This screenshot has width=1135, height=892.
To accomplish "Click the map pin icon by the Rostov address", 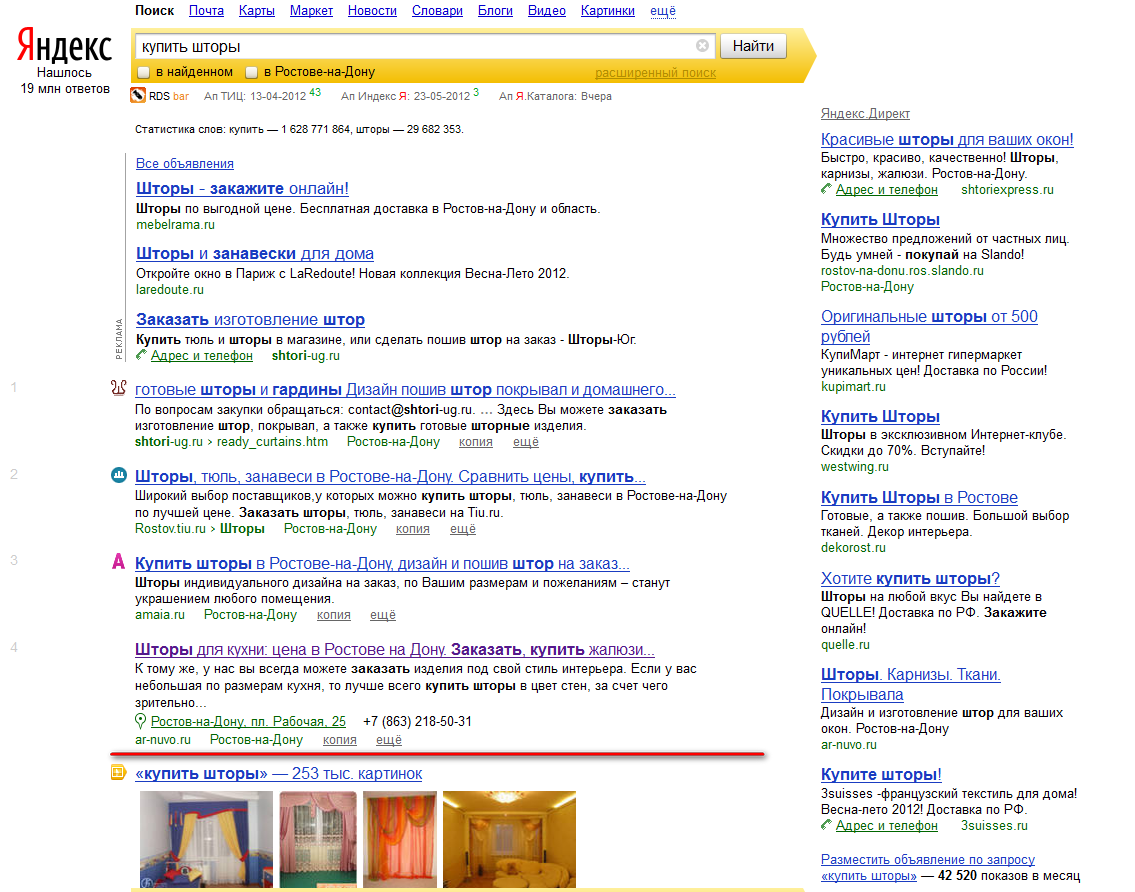I will (x=140, y=721).
